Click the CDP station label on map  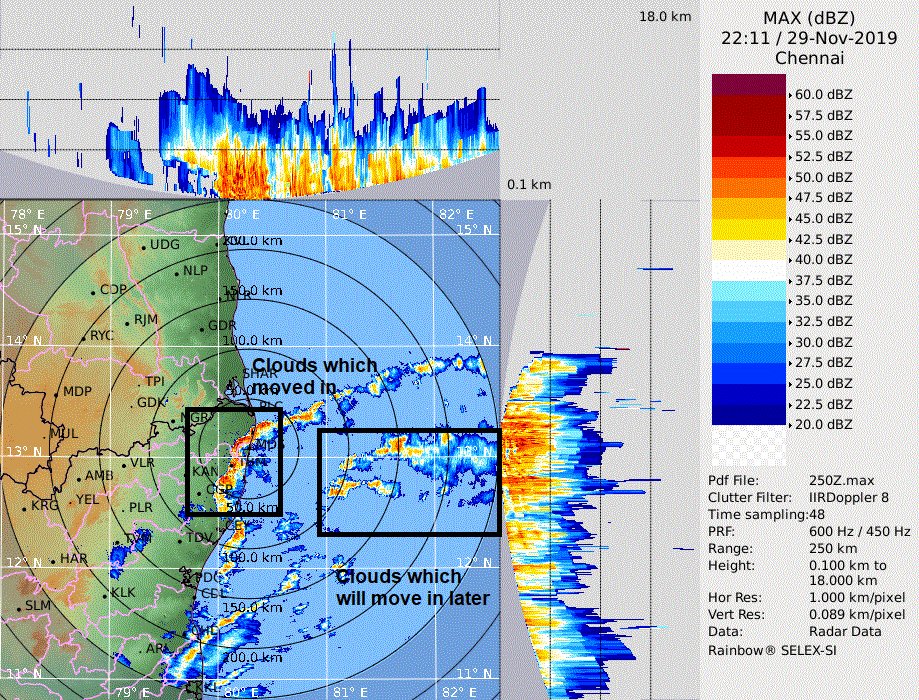click(113, 289)
